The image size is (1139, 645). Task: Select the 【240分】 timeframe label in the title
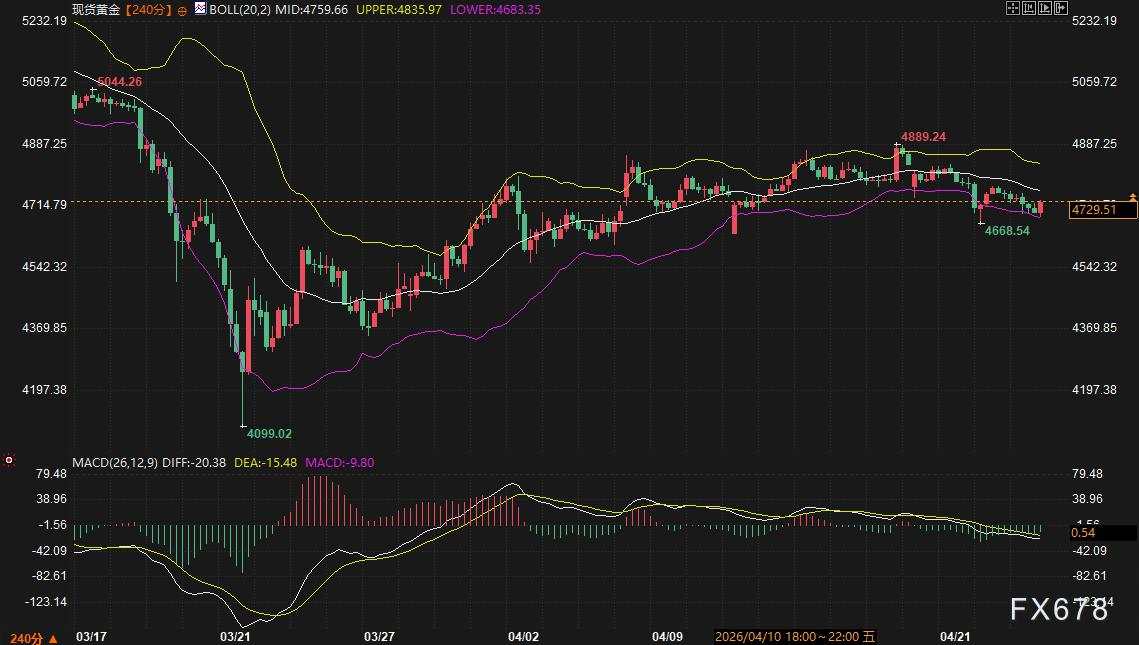pos(149,9)
